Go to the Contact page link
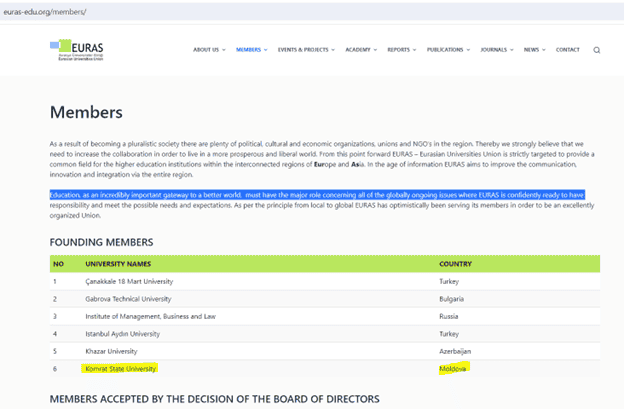The width and height of the screenshot is (624, 409). tap(567, 49)
